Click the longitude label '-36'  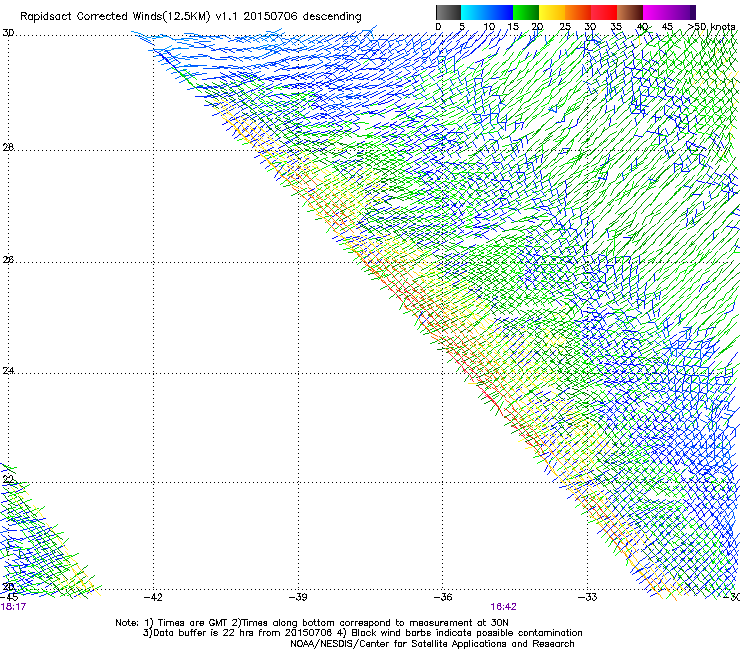click(x=443, y=597)
